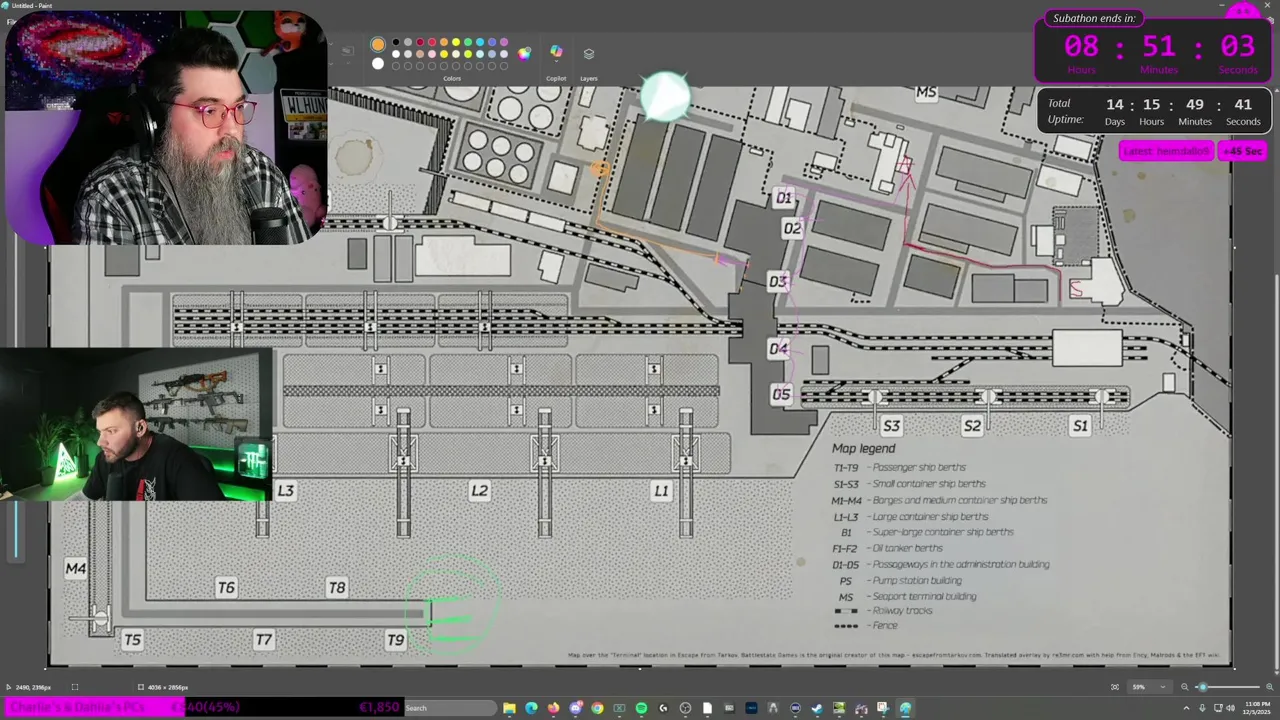
Task: Open Spotify from the taskbar
Action: coord(641,708)
